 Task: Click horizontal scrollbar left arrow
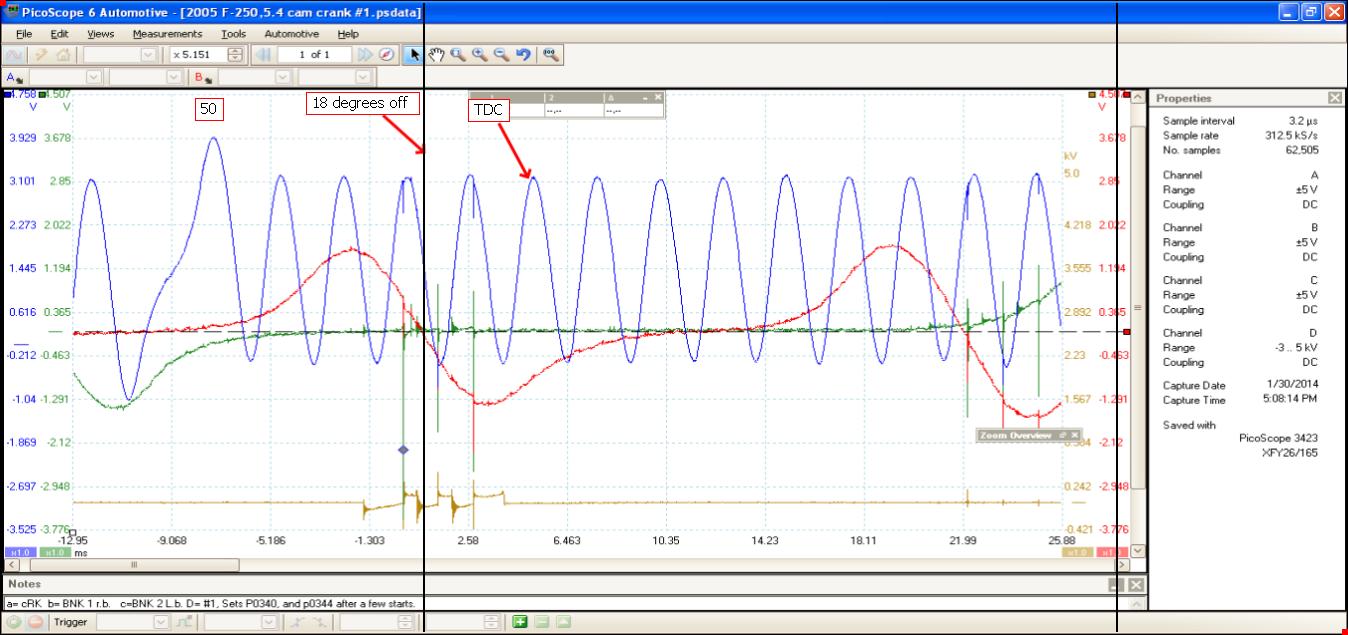coord(10,565)
